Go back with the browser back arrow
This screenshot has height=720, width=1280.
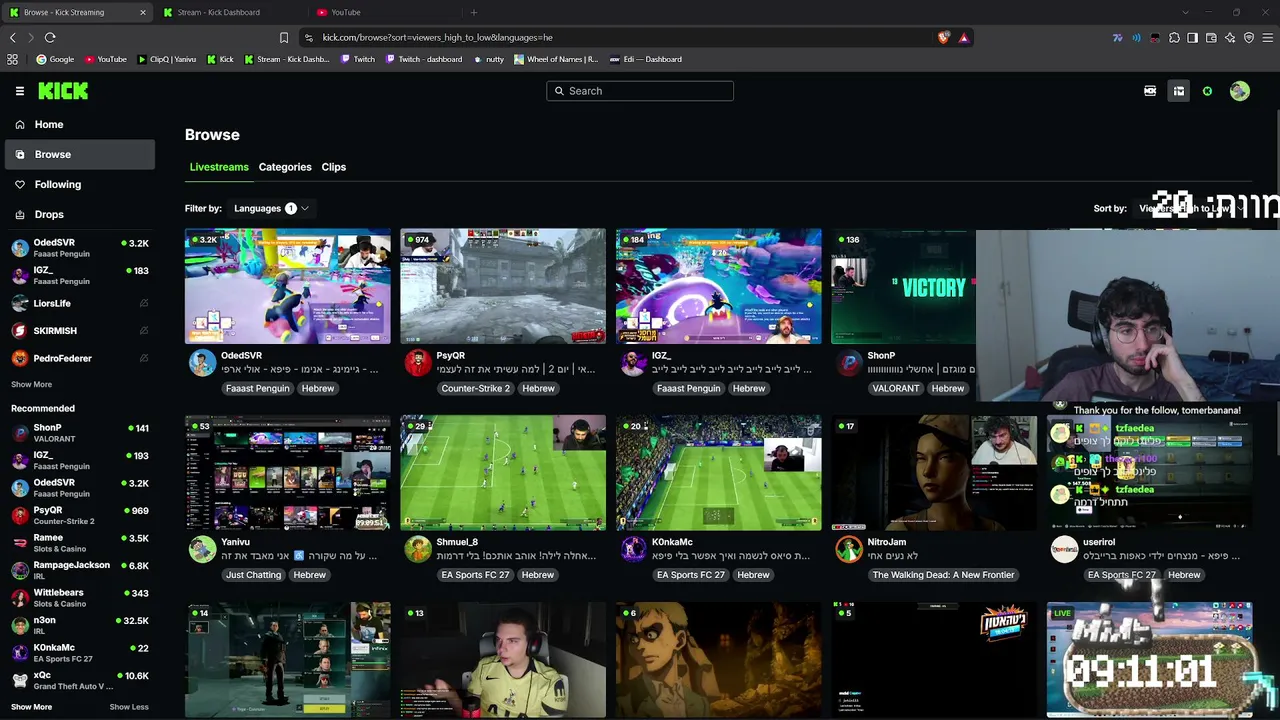[13, 37]
